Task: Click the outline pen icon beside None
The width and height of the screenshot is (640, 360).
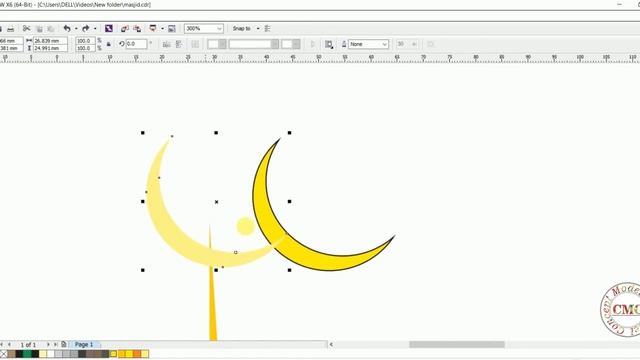Action: tap(344, 44)
